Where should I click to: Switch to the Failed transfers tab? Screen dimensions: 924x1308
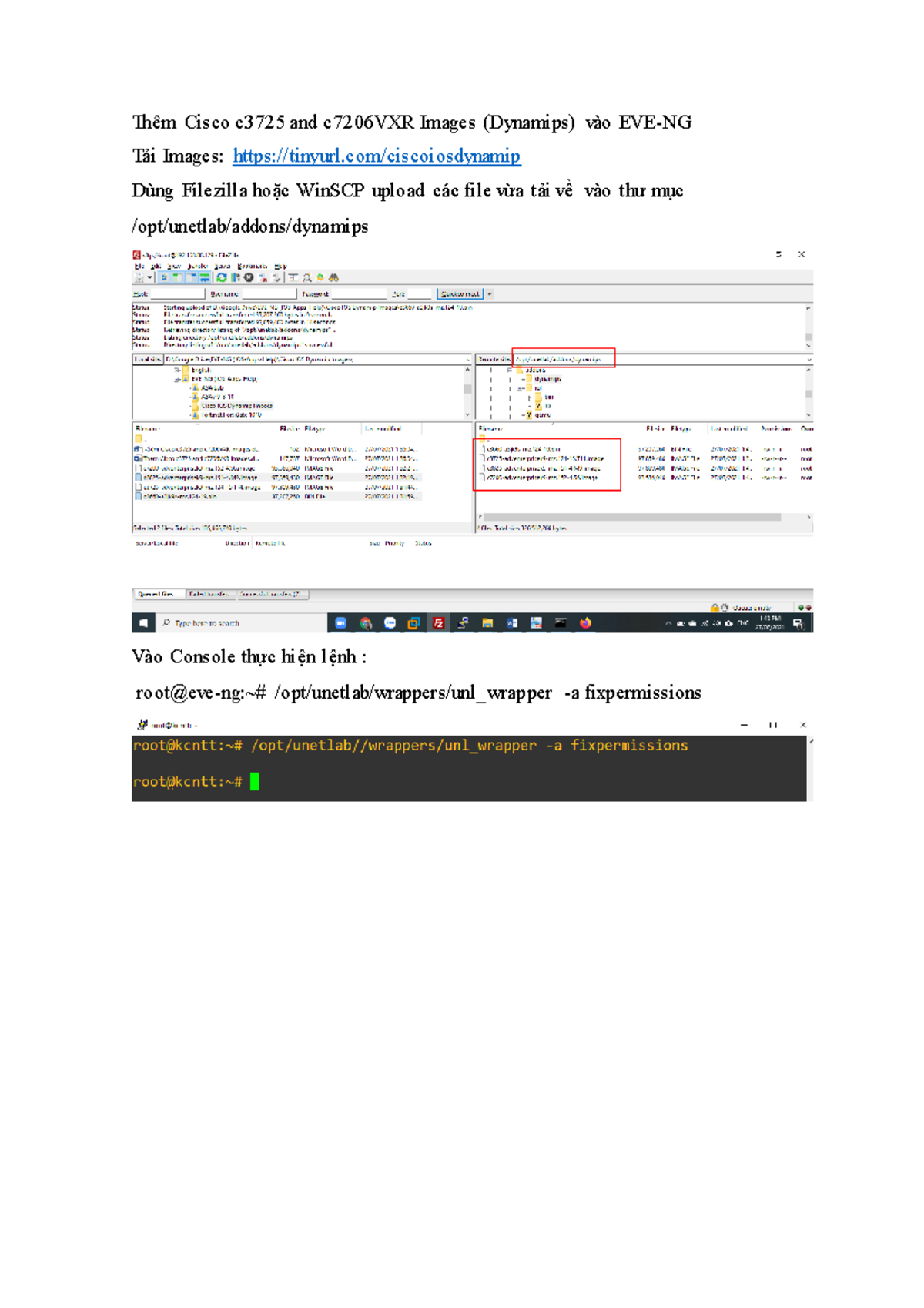209,595
